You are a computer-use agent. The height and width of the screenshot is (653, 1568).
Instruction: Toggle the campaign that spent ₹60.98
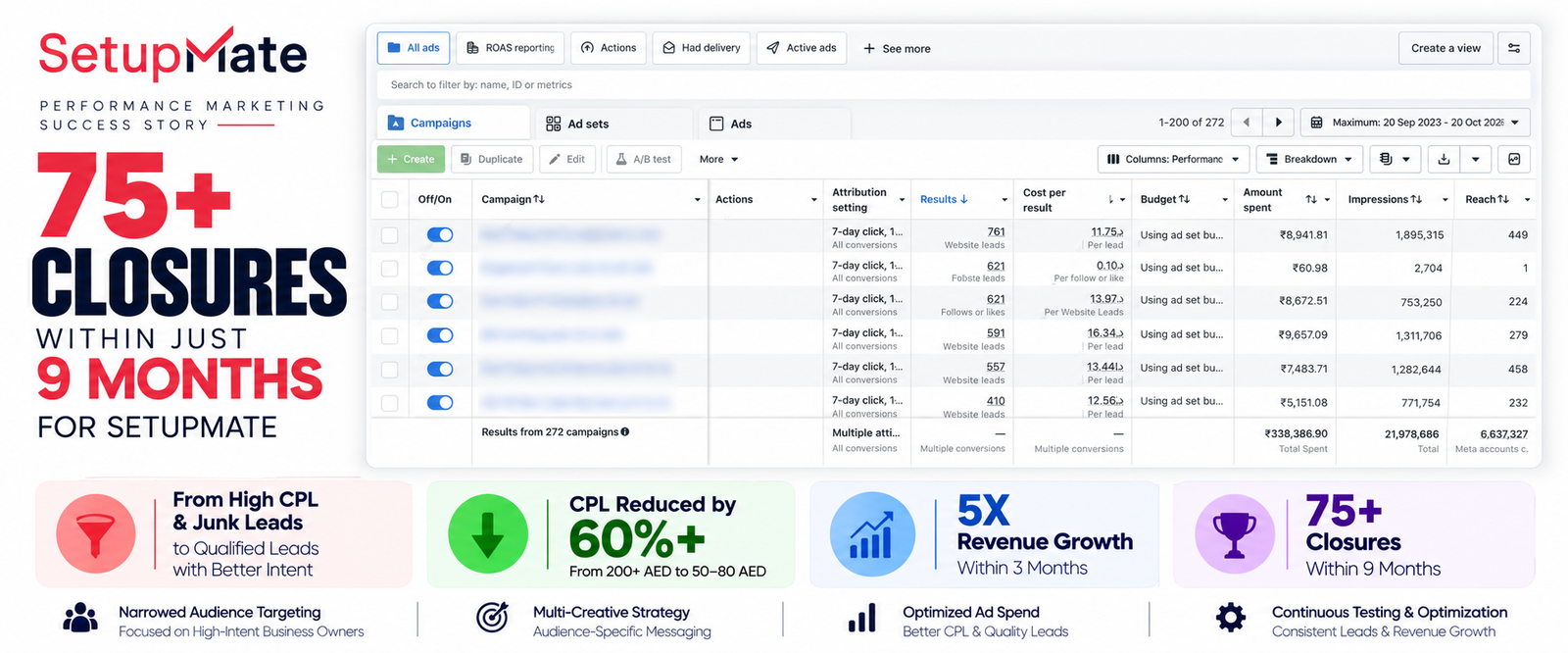pyautogui.click(x=440, y=268)
